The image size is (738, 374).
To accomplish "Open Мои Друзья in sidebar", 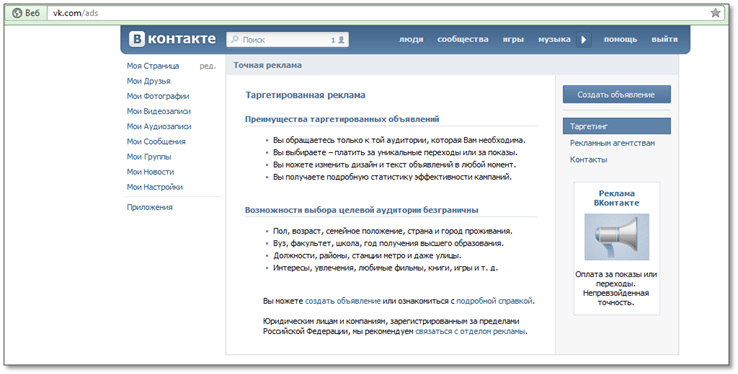I will 149,81.
